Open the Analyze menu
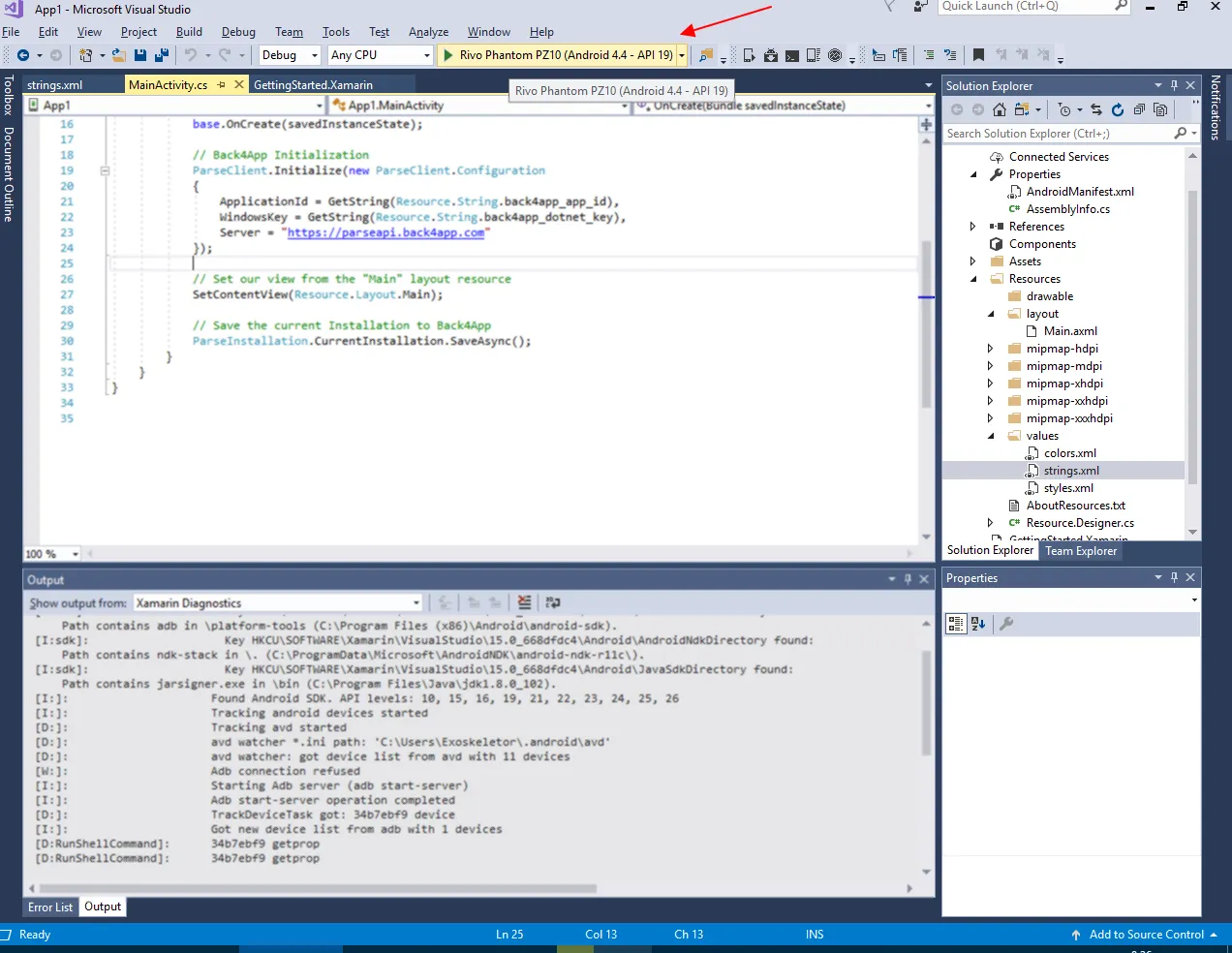The image size is (1232, 953). [428, 32]
